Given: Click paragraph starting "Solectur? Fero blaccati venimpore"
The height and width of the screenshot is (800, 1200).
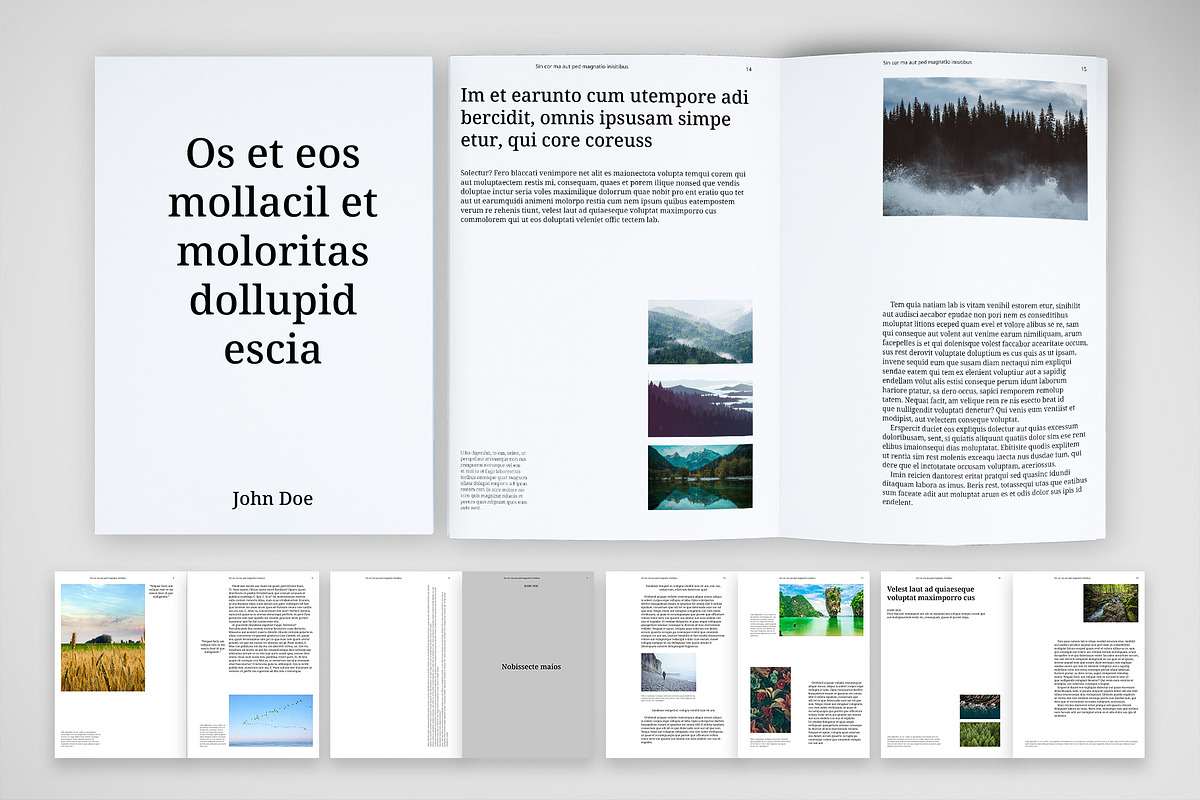Looking at the screenshot, I should pos(604,197).
